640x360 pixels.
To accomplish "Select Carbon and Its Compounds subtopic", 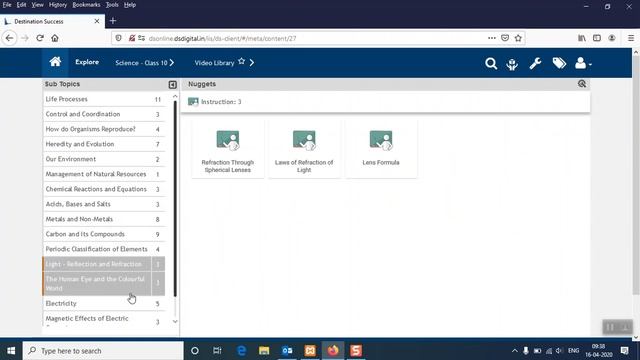I will [104, 234].
